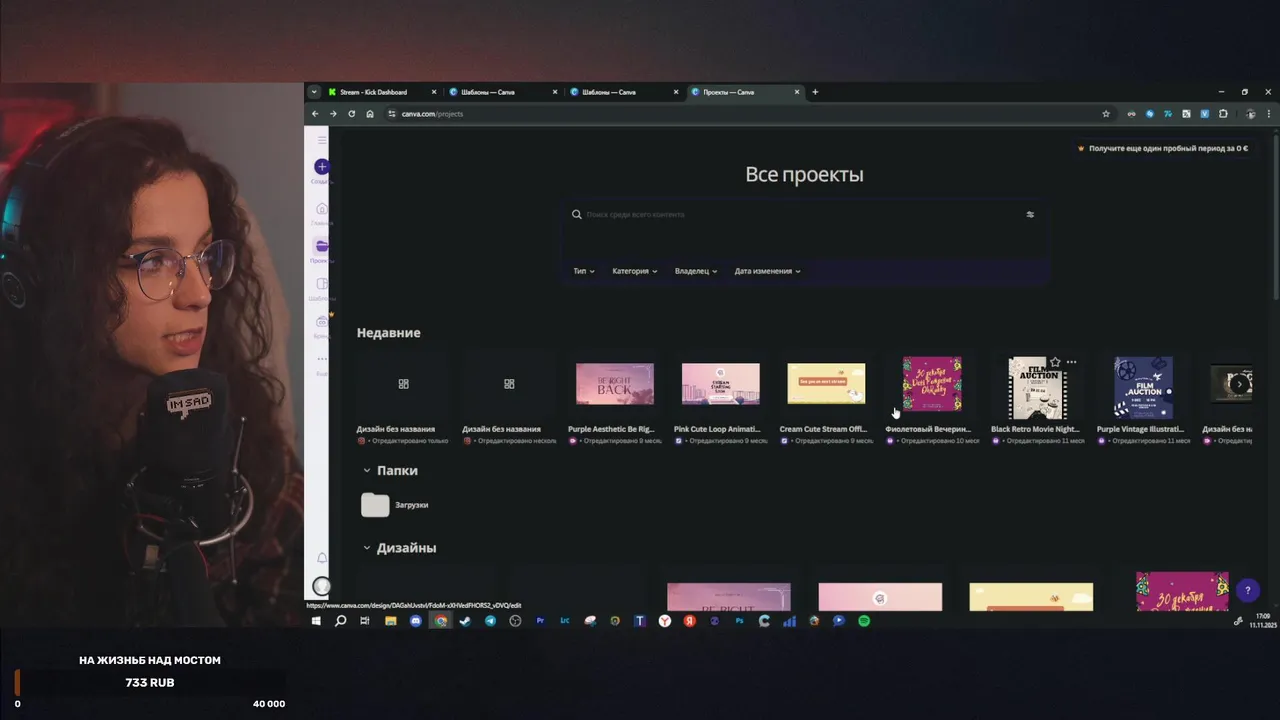Viewport: 1280px width, 720px height.
Task: Open Steam from the taskbar
Action: (x=465, y=621)
